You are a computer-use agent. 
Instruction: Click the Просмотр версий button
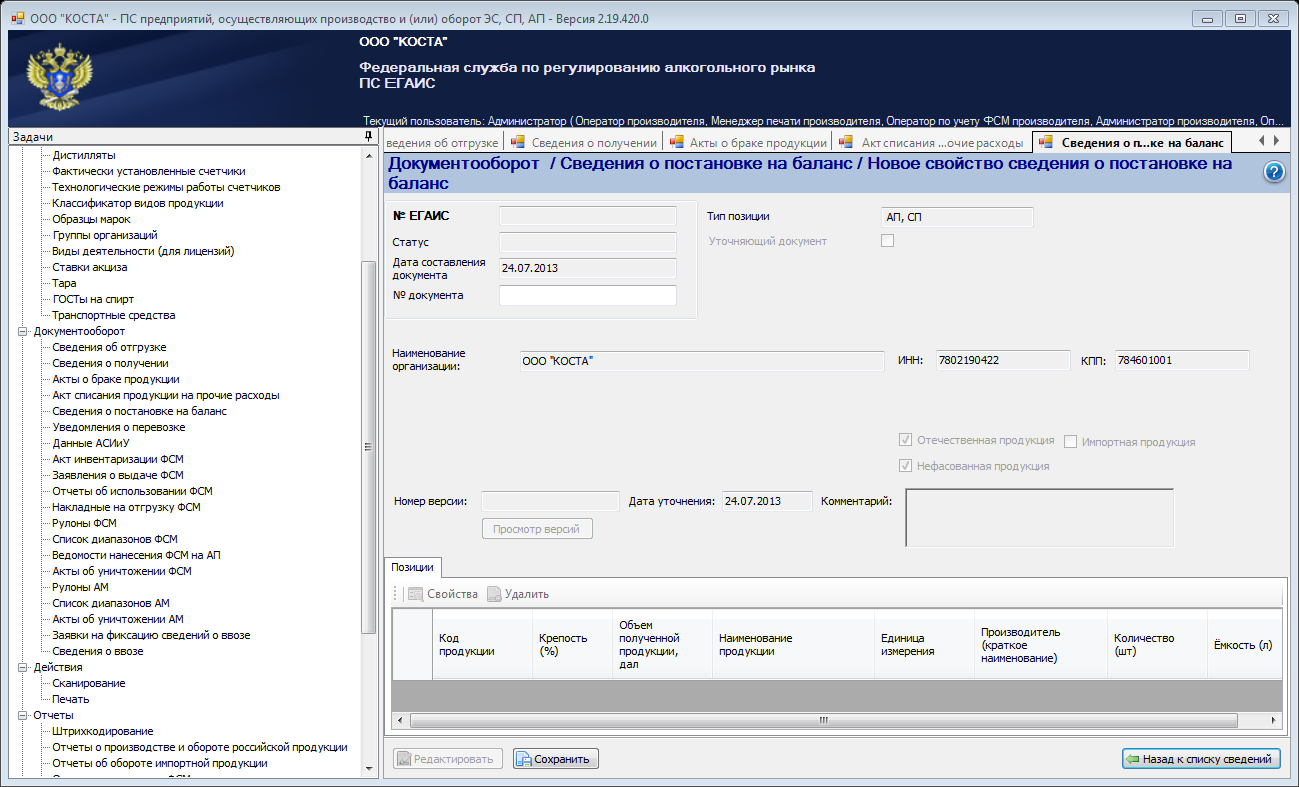(x=537, y=529)
